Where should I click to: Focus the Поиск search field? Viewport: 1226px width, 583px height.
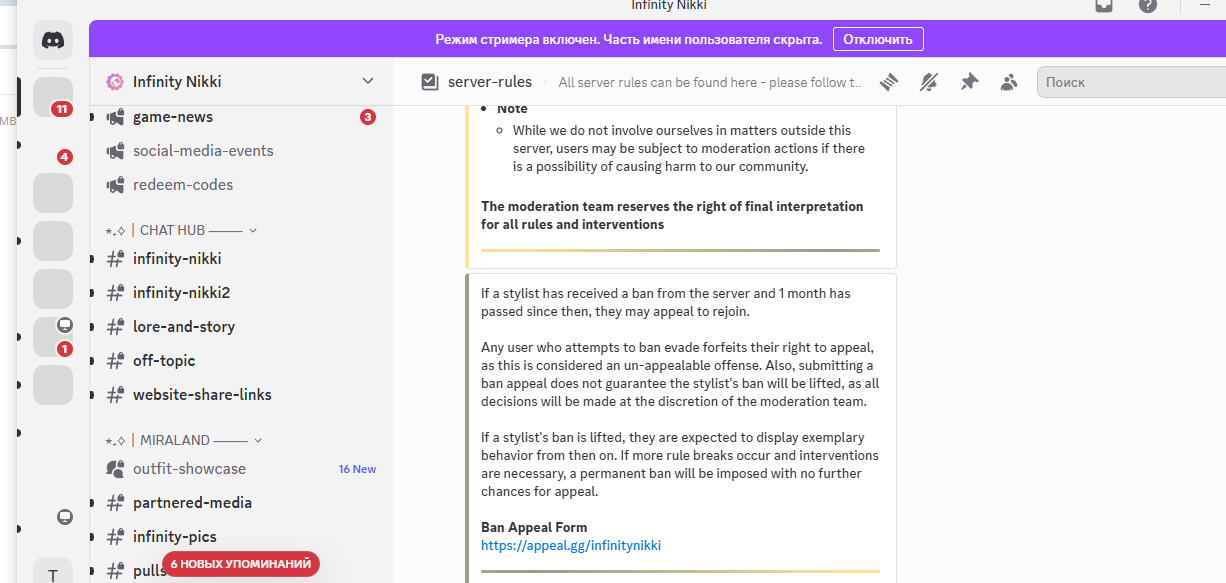tap(1130, 82)
